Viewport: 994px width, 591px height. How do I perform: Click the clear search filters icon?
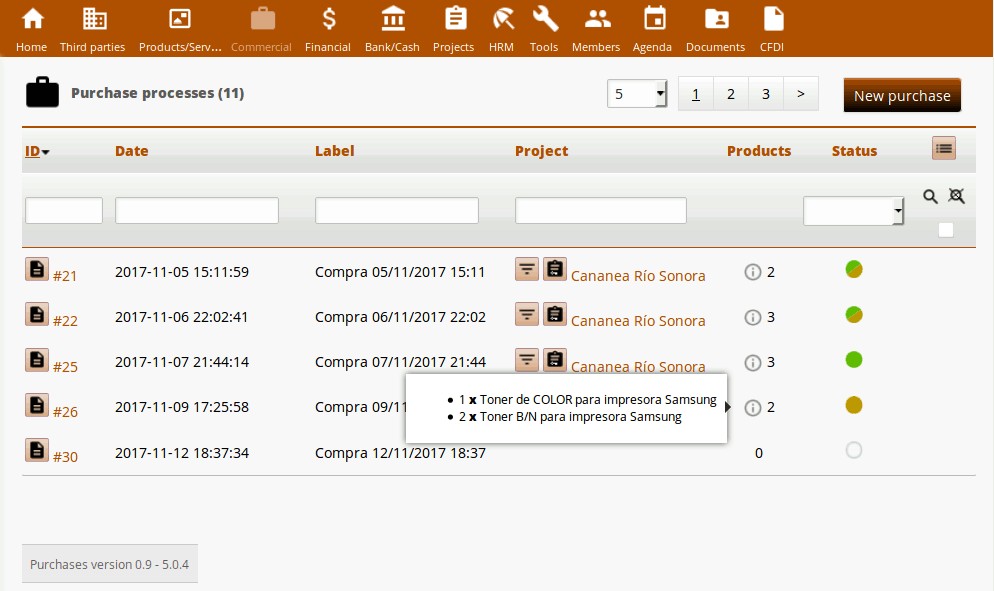click(x=956, y=197)
